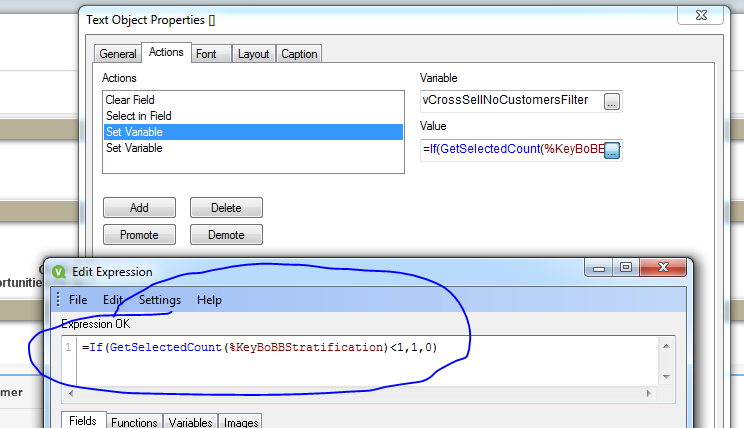
Task: Click the Add action button
Action: pyautogui.click(x=140, y=208)
